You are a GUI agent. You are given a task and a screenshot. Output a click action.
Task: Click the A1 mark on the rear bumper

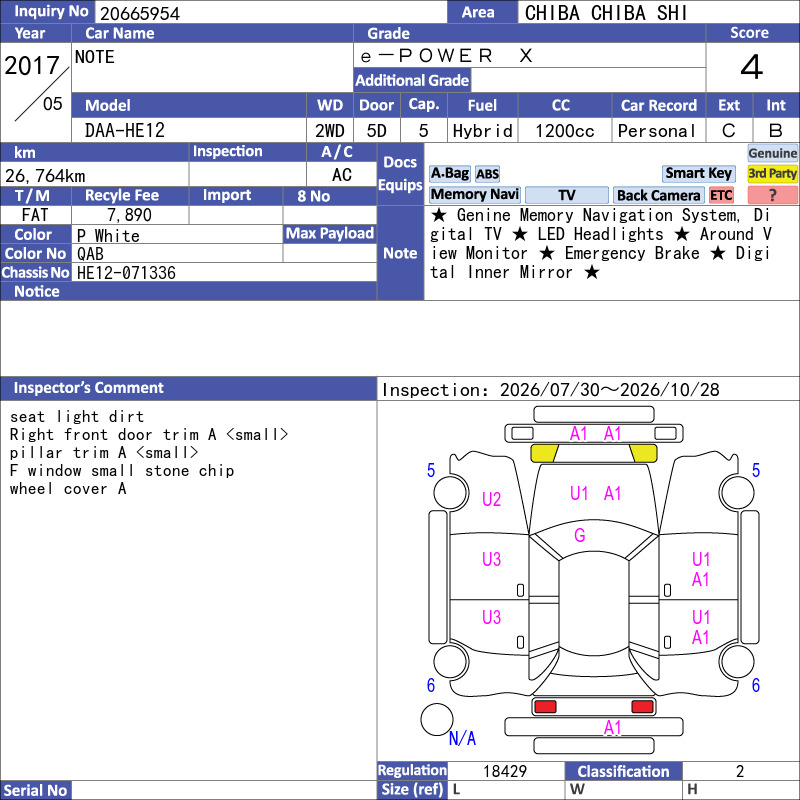tap(612, 728)
